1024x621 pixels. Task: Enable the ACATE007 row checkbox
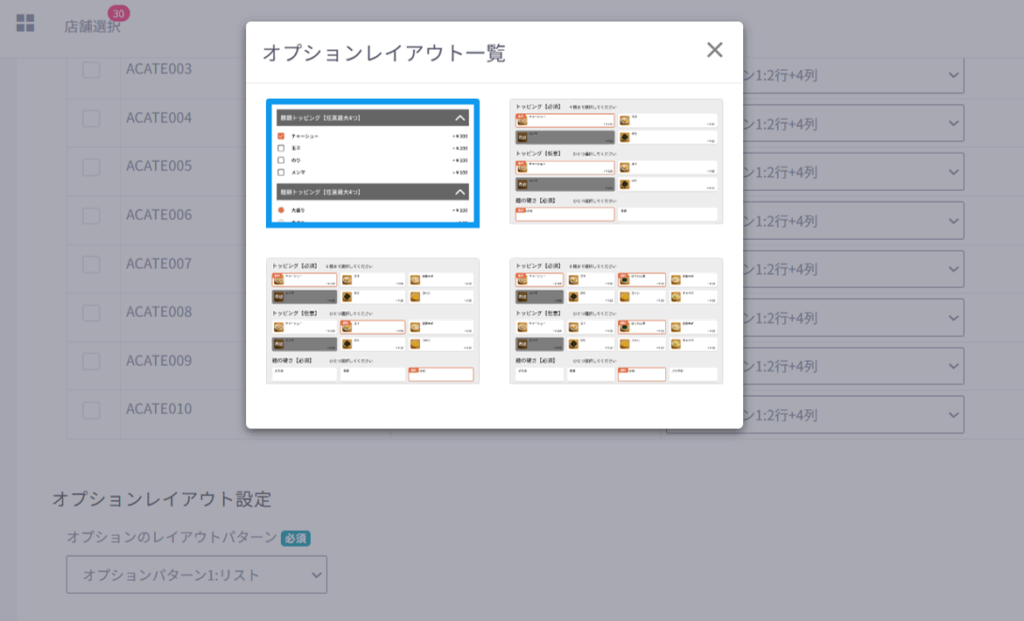[91, 265]
